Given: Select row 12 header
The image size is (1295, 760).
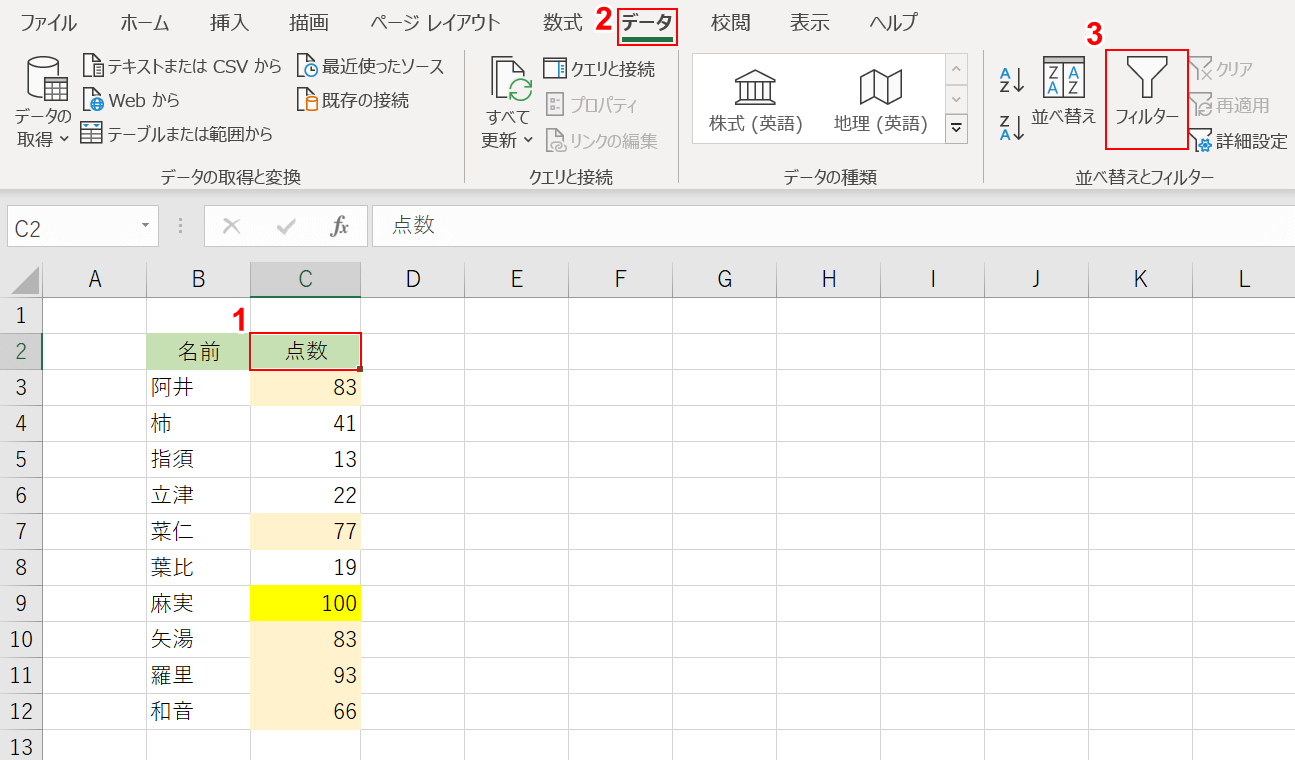Looking at the screenshot, I should [x=22, y=712].
